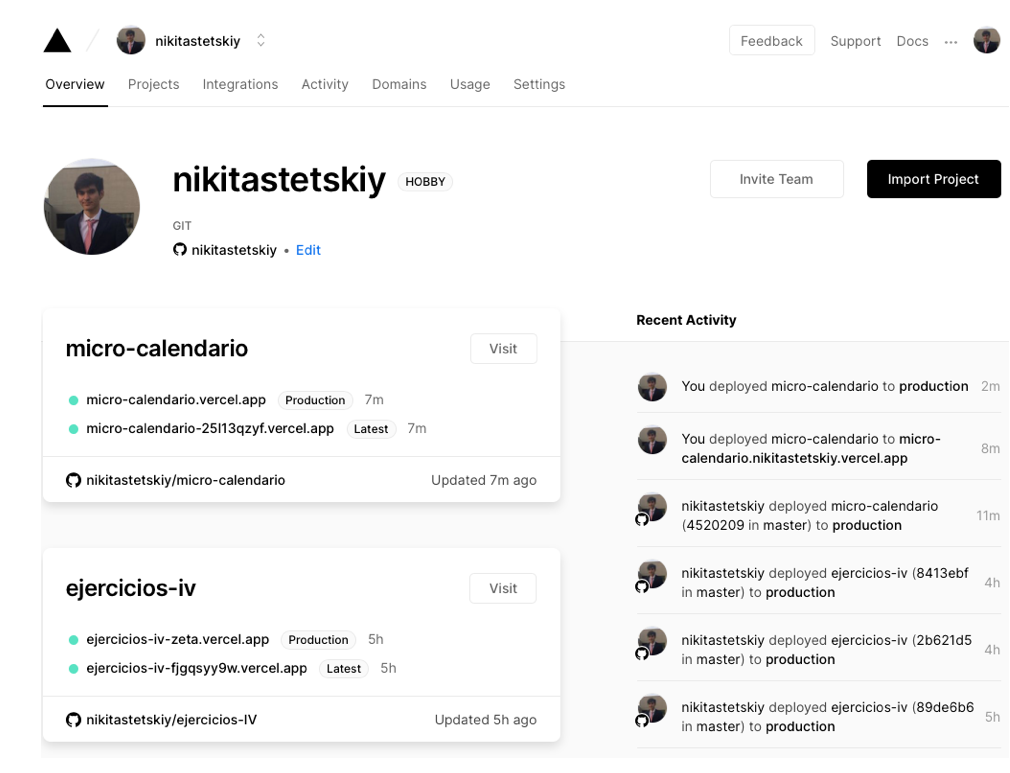Visit the micro-calendario project
The image size is (1010, 773).
click(503, 348)
